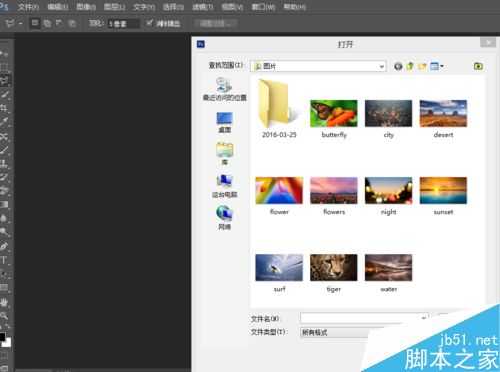Expand the look-in folder dropdown
This screenshot has height=372, width=500.
(x=381, y=66)
